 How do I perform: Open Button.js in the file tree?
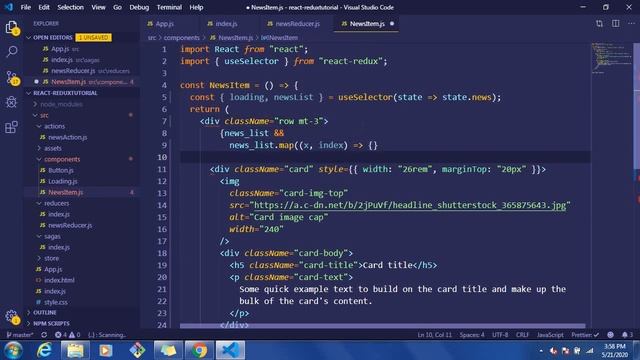(61, 170)
